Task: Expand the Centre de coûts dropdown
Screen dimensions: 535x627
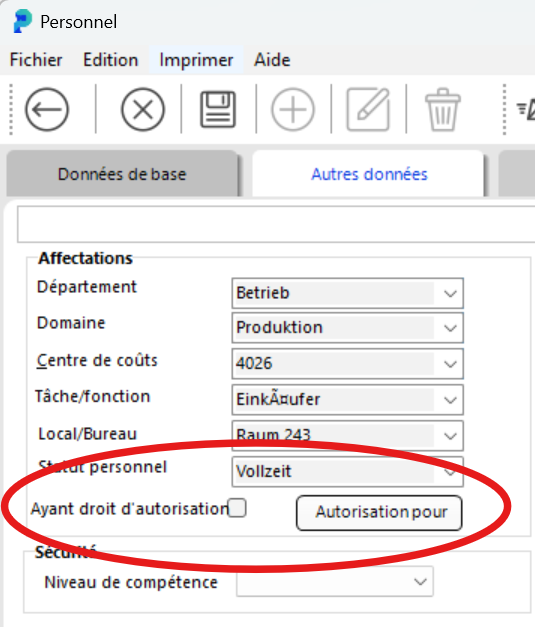Action: pos(450,363)
